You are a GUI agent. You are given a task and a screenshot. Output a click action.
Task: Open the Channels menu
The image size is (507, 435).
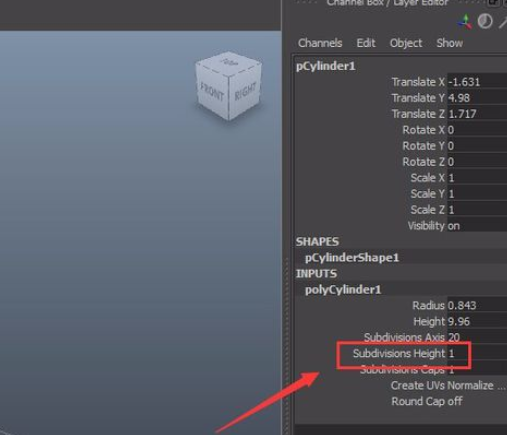(320, 43)
